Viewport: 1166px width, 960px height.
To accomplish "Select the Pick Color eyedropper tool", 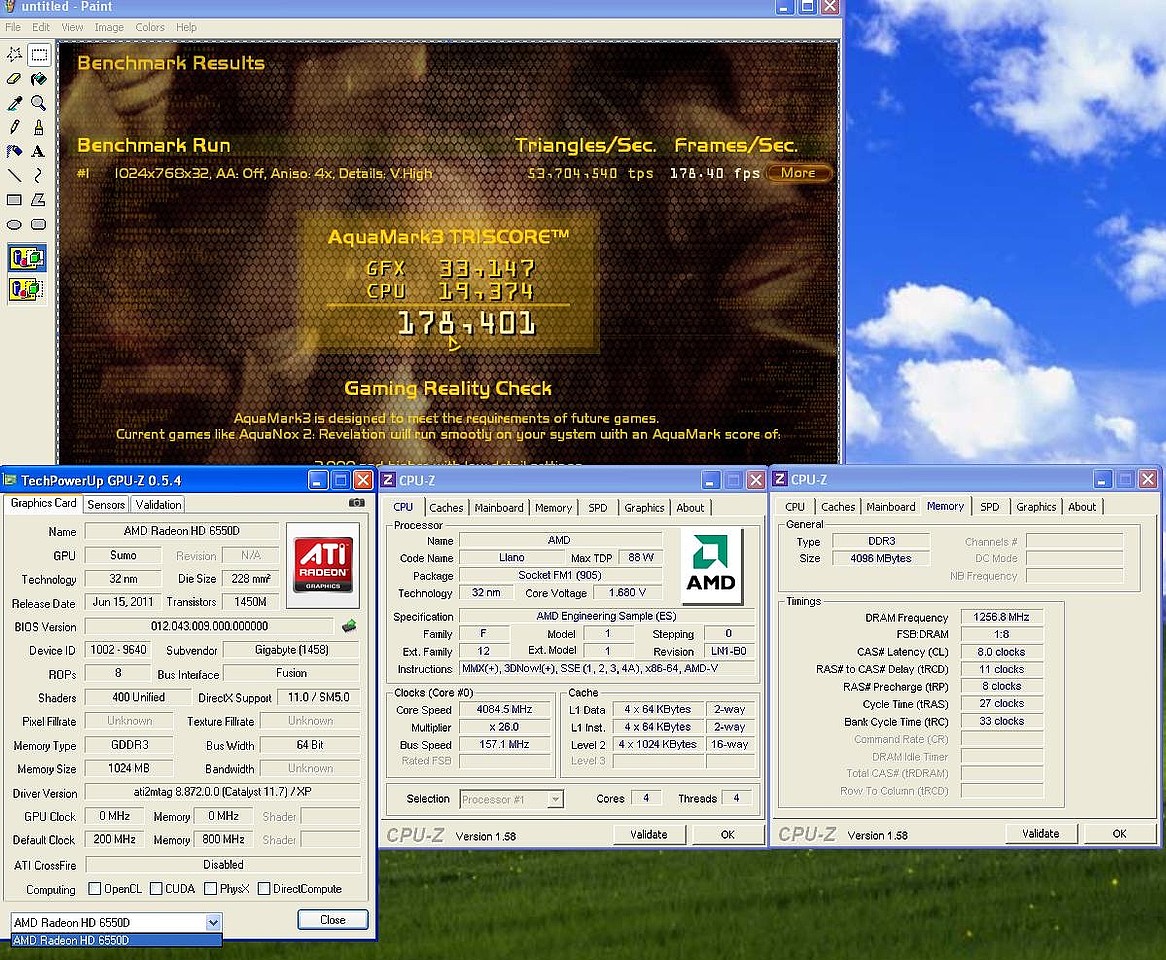I will coord(14,103).
